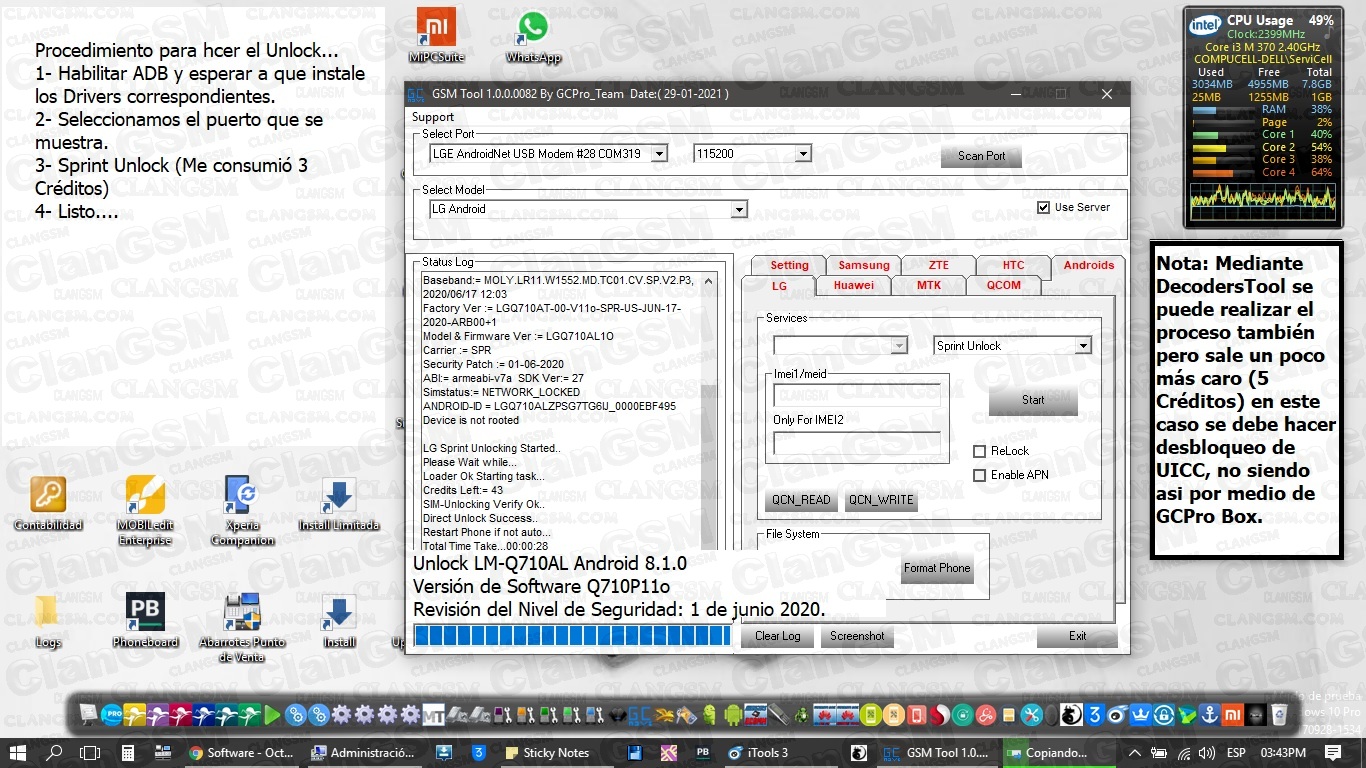Screen dimensions: 1366x768
Task: Open Calculator from taskbar
Action: point(129,752)
